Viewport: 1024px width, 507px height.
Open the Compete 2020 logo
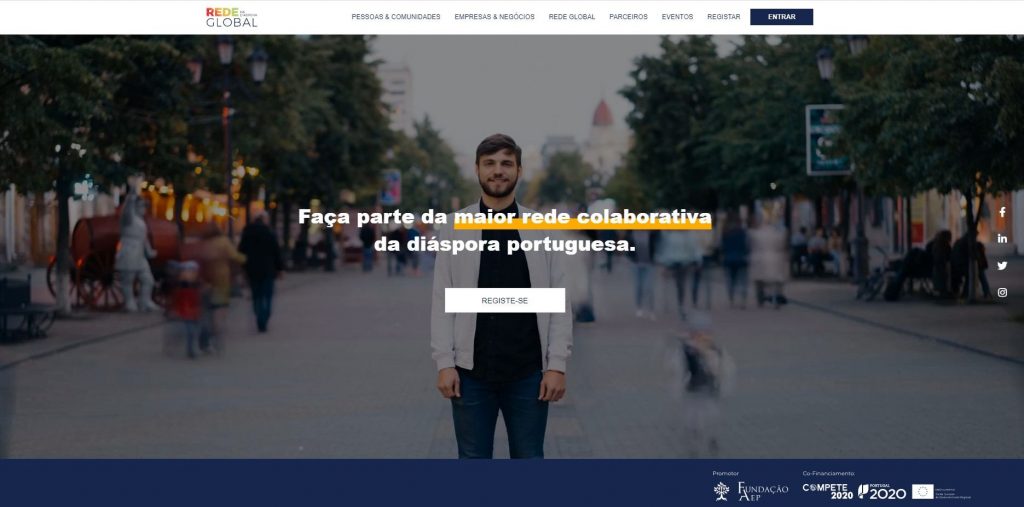click(x=827, y=491)
